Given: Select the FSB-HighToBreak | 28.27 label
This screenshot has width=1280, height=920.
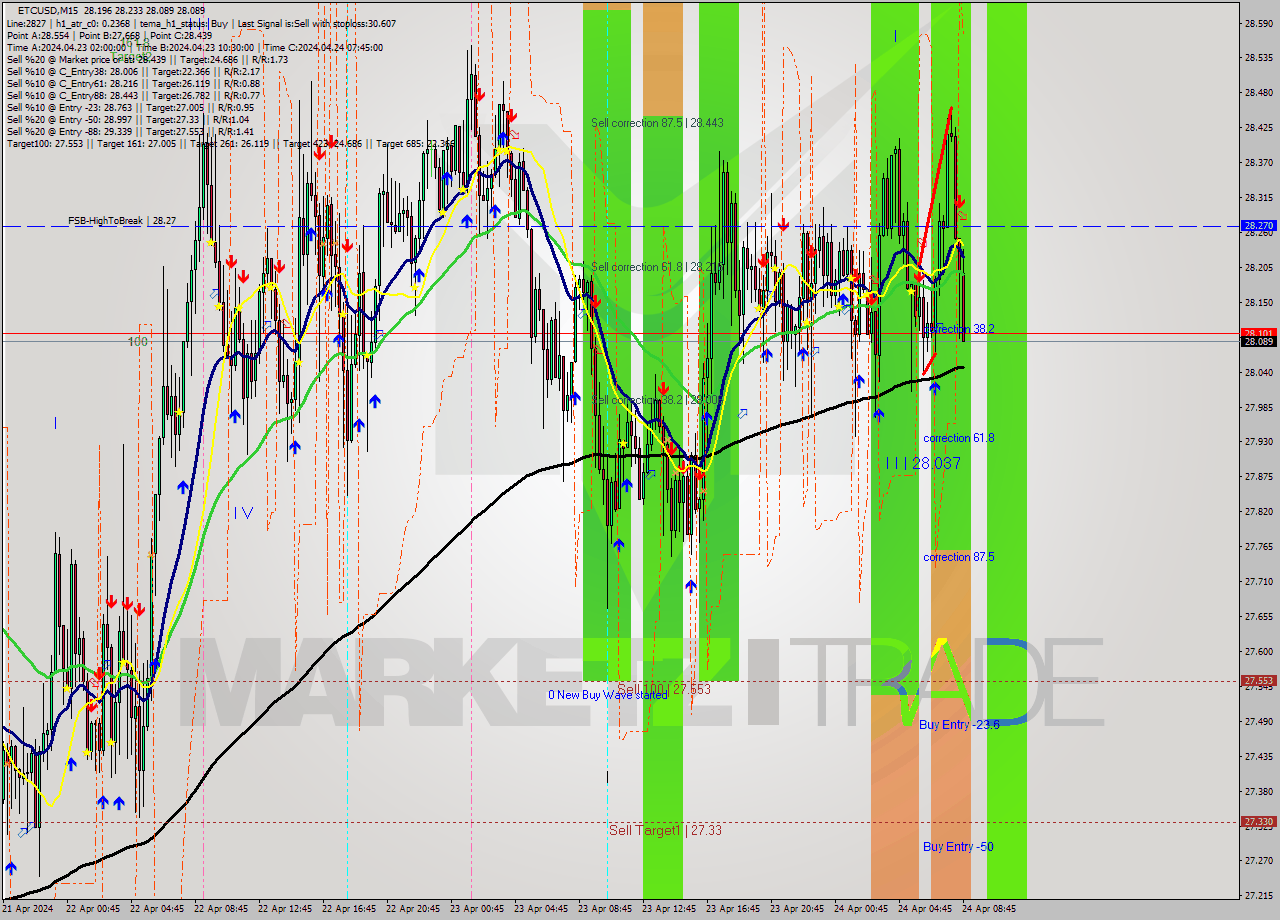Looking at the screenshot, I should pyautogui.click(x=122, y=220).
